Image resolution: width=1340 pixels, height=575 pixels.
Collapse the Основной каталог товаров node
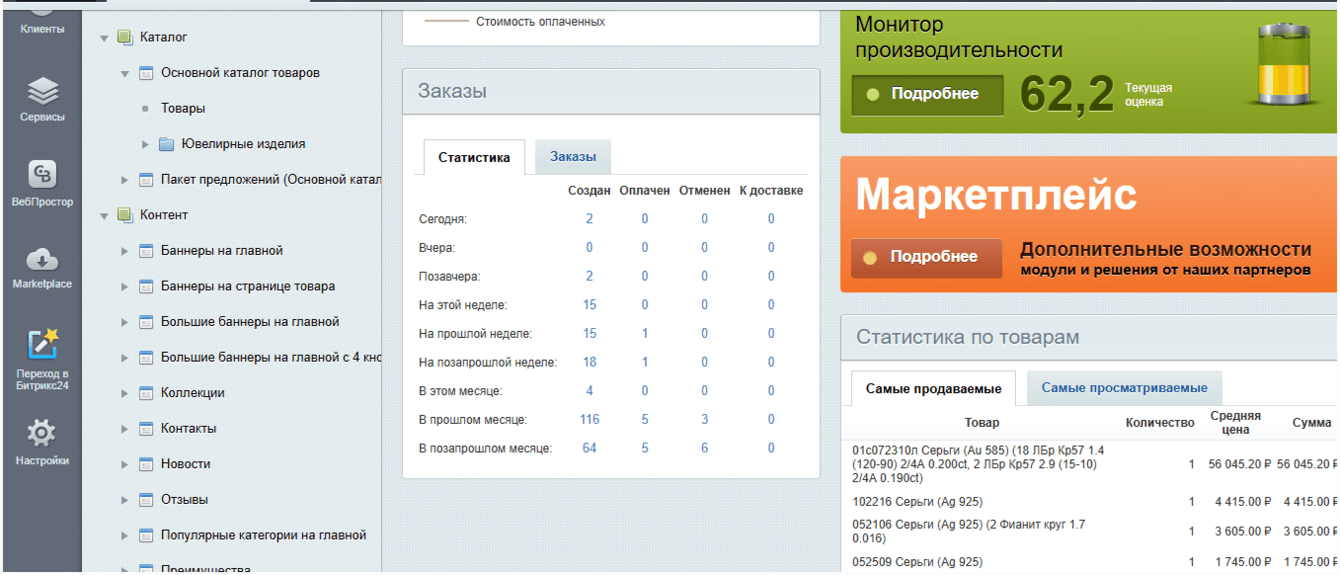[125, 74]
